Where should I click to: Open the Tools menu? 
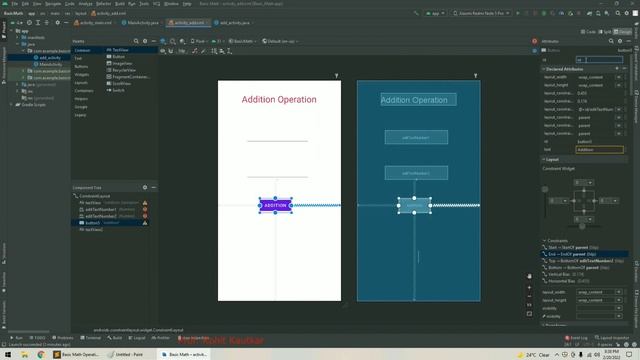144,4
